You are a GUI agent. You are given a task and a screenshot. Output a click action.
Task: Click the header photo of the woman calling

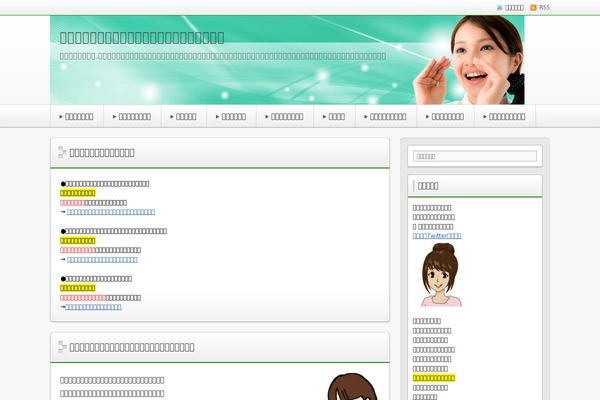469,60
